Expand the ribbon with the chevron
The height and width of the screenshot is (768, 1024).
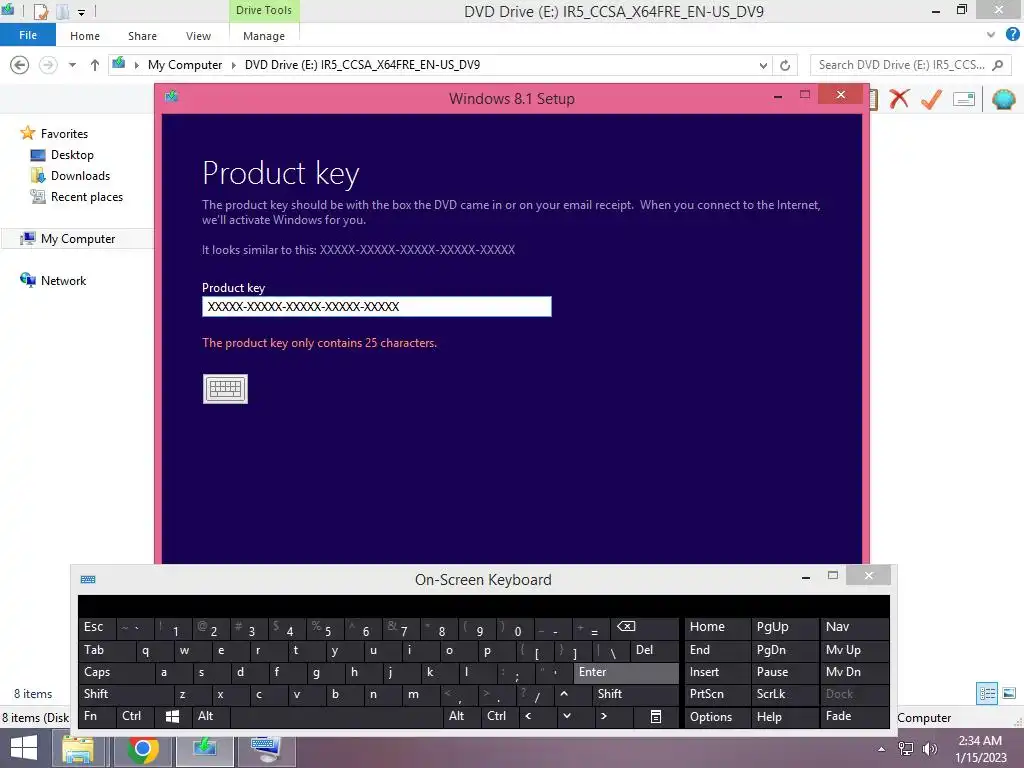coord(991,35)
